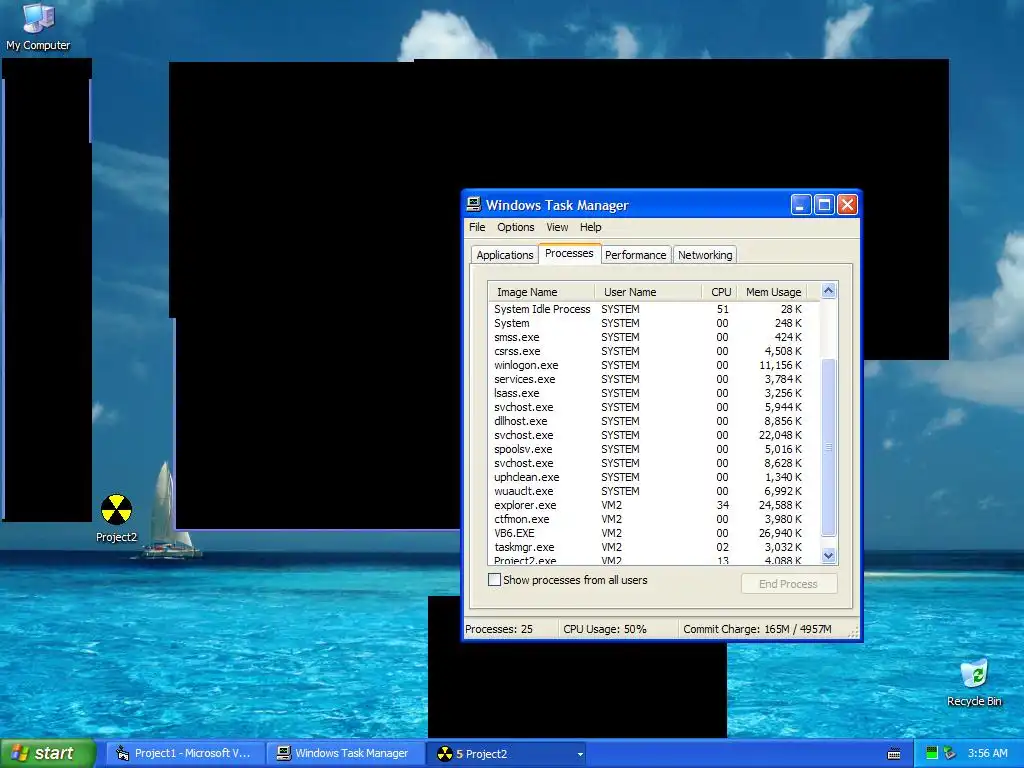
Task: Click the Processes: 25 status bar entry
Action: (x=509, y=629)
